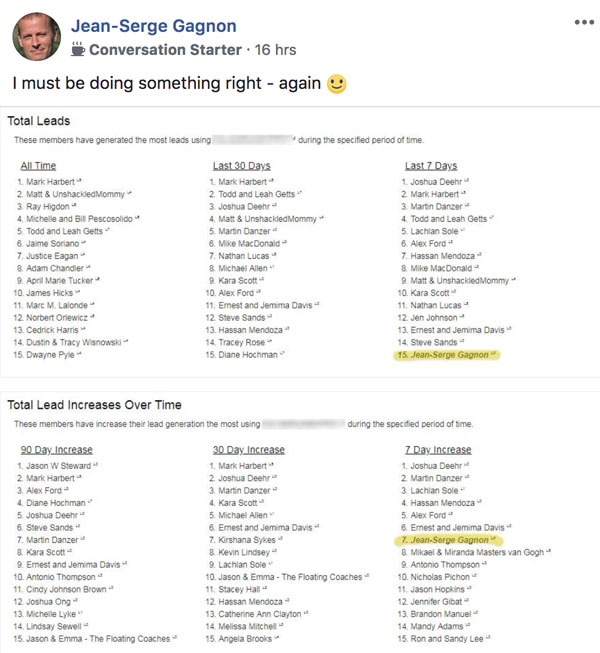Open Jean-Serge Gagnon's profile name link
This screenshot has height=653, width=600.
tap(154, 26)
